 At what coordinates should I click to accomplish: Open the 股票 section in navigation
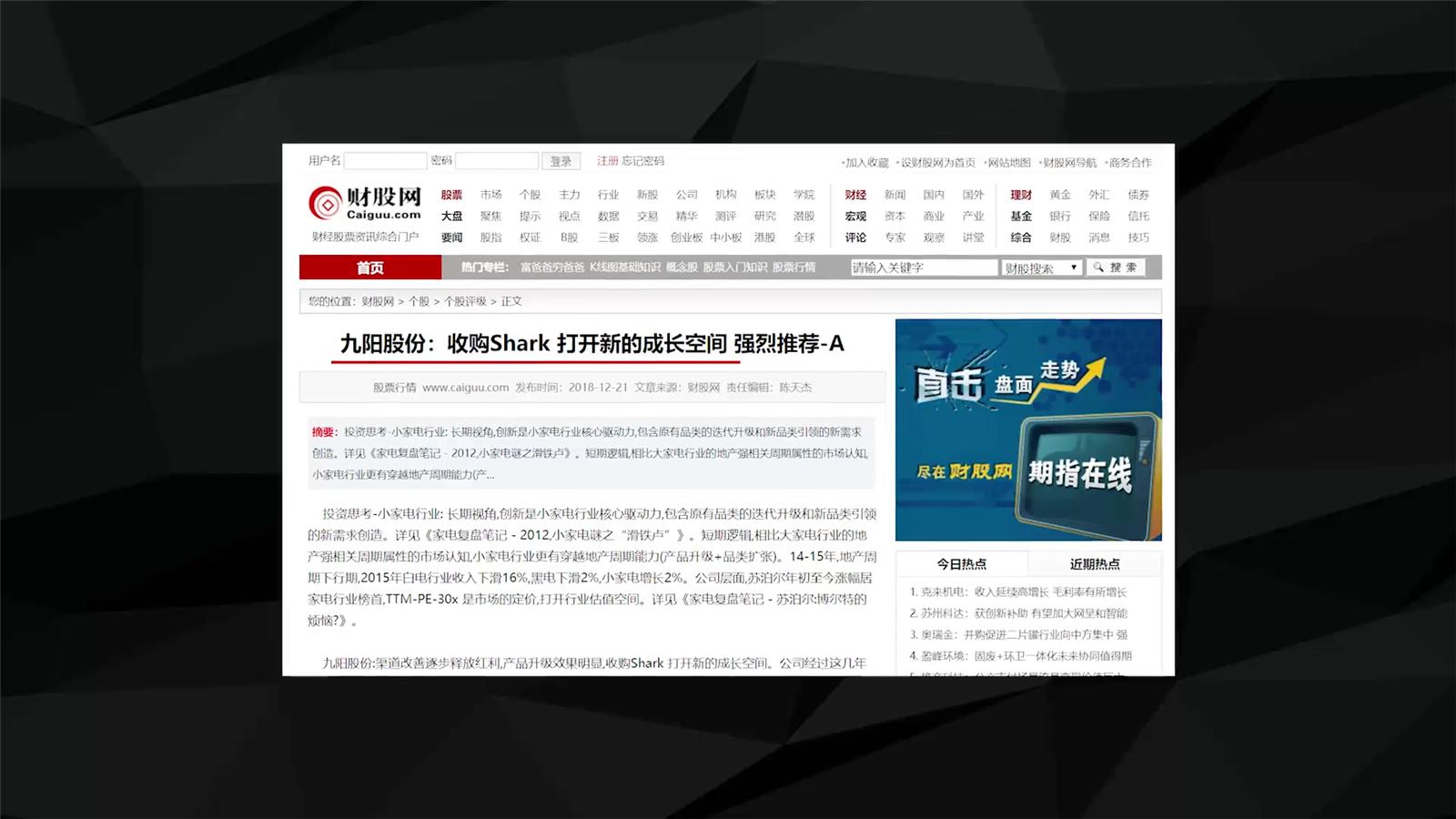(x=451, y=194)
